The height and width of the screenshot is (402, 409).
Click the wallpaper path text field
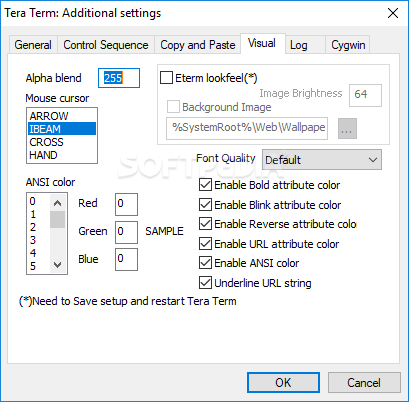click(247, 128)
